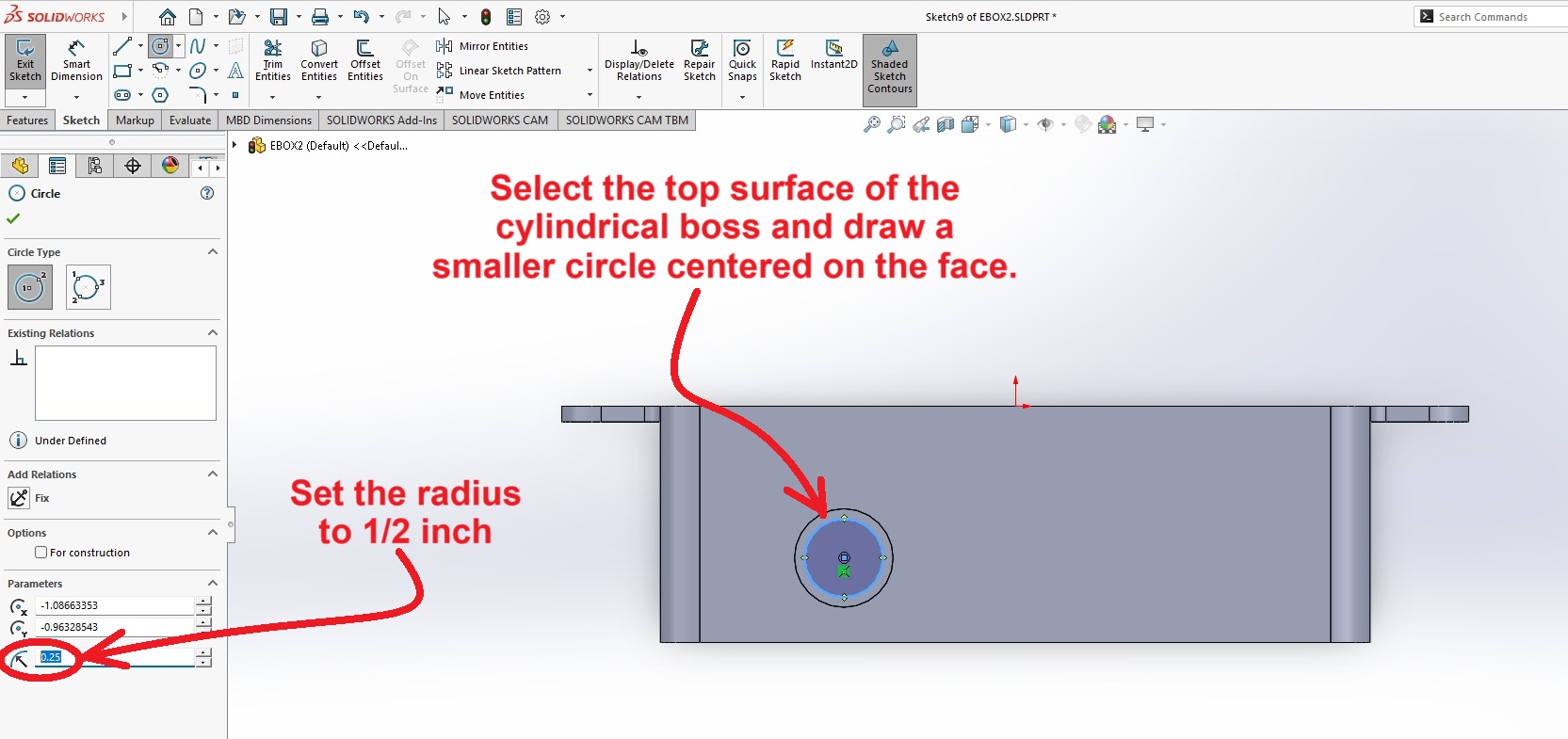Click the Instant2D tool
The width and height of the screenshot is (1568, 739).
[833, 55]
